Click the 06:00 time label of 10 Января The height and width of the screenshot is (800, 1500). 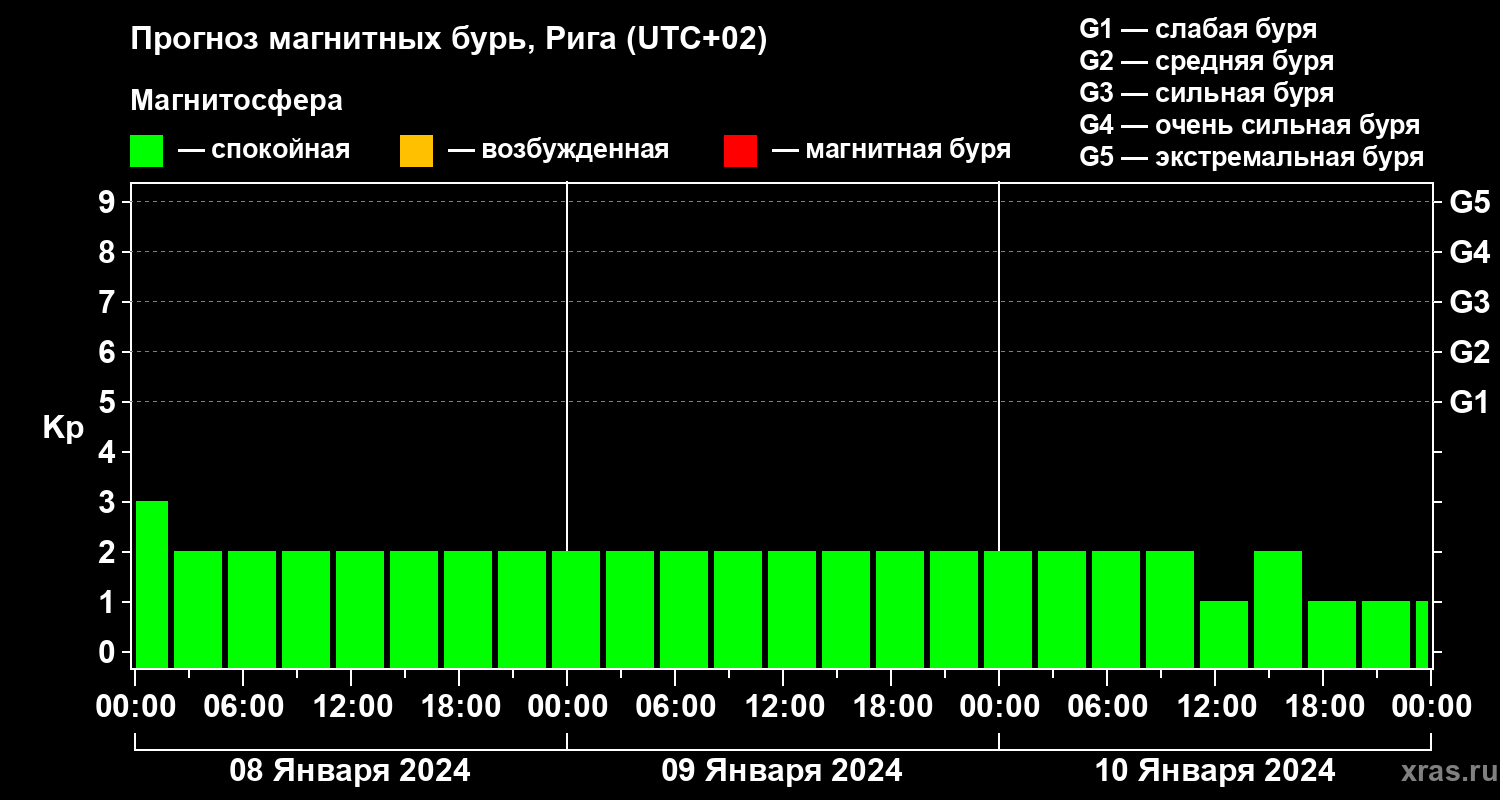click(x=1107, y=706)
